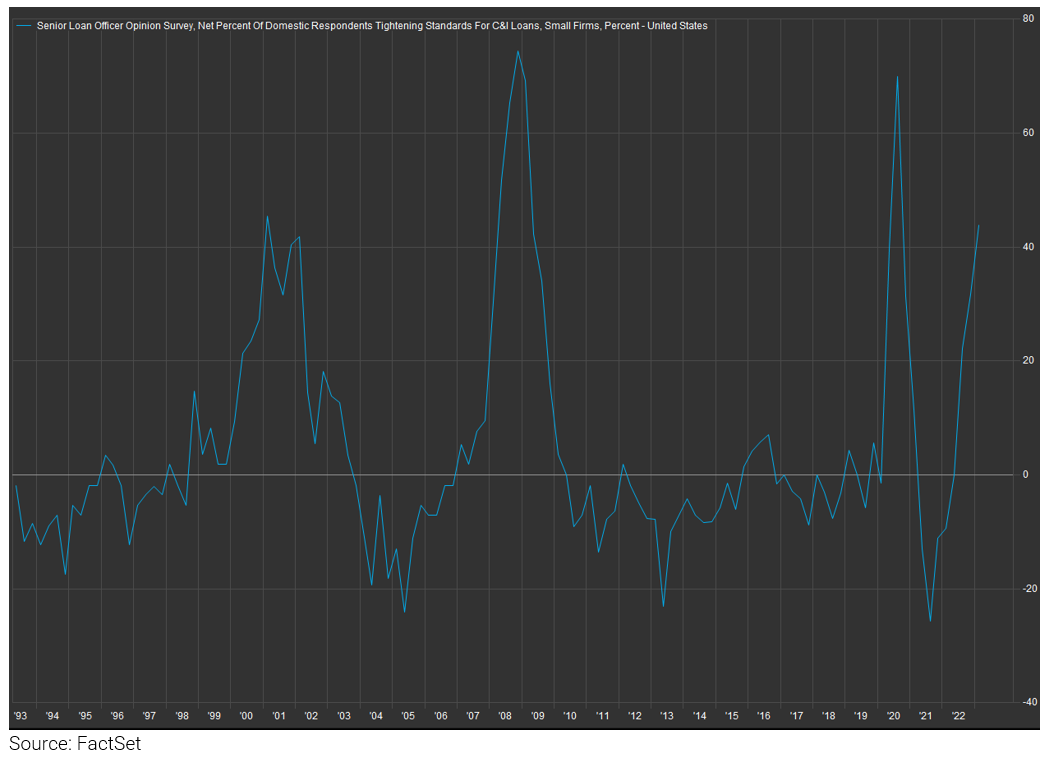Click the final data point at line's right end

[x=978, y=225]
